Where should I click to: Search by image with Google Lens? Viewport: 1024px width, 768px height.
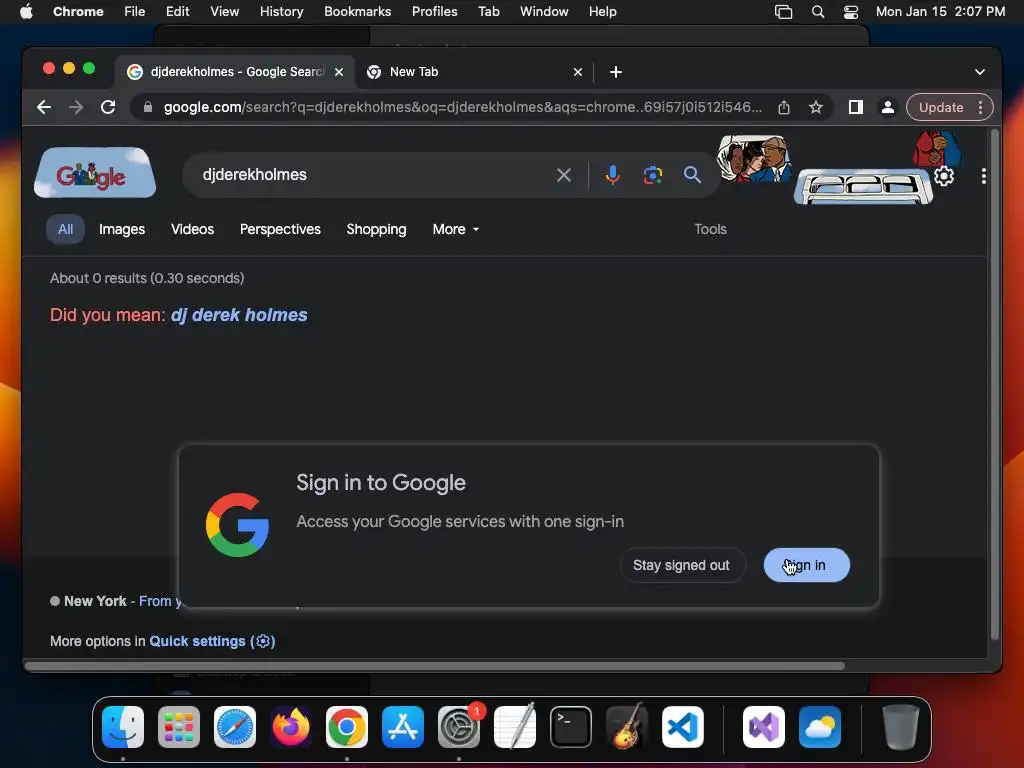tap(652, 175)
